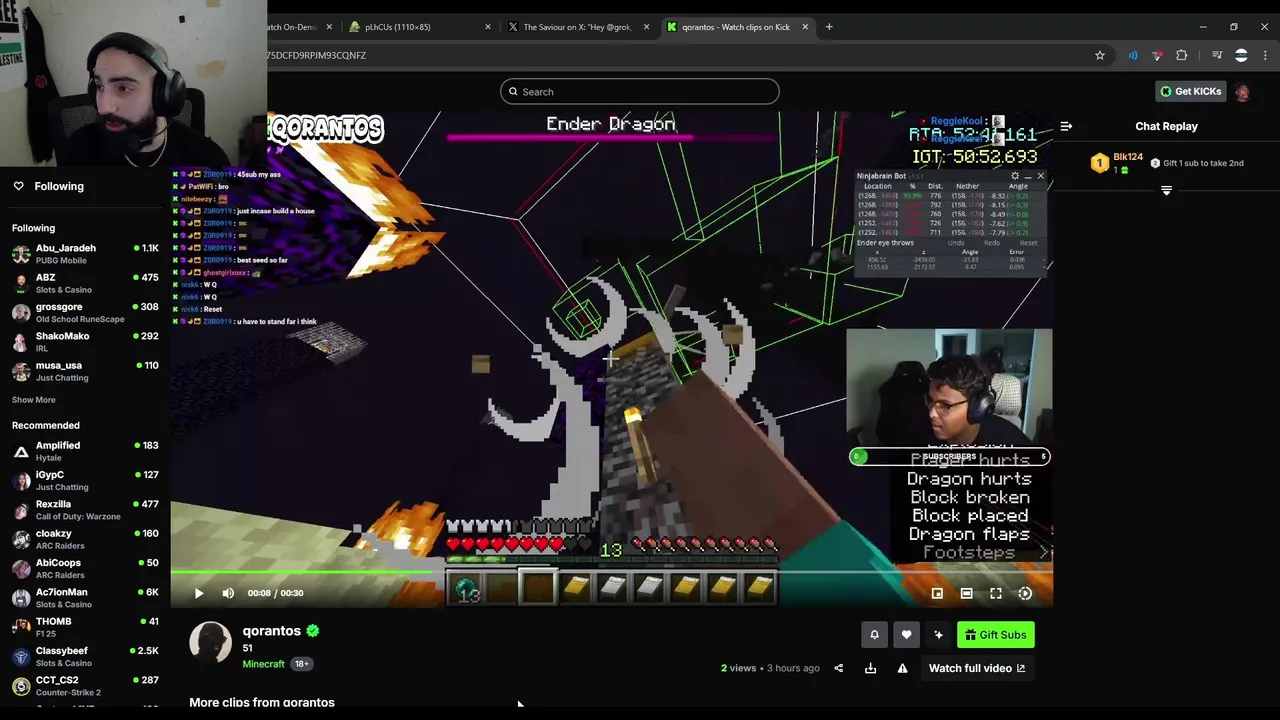Enter fullscreen on the video player

(996, 593)
